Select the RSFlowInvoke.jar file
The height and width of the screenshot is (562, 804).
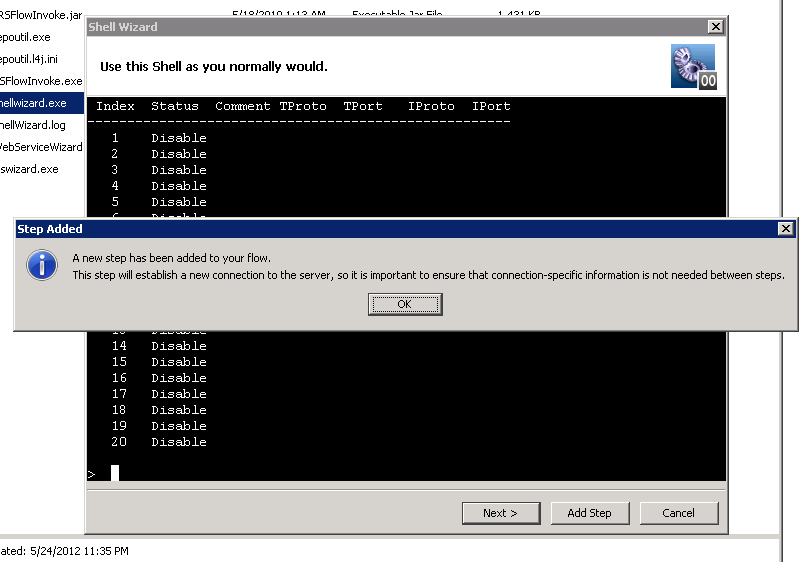tap(40, 15)
